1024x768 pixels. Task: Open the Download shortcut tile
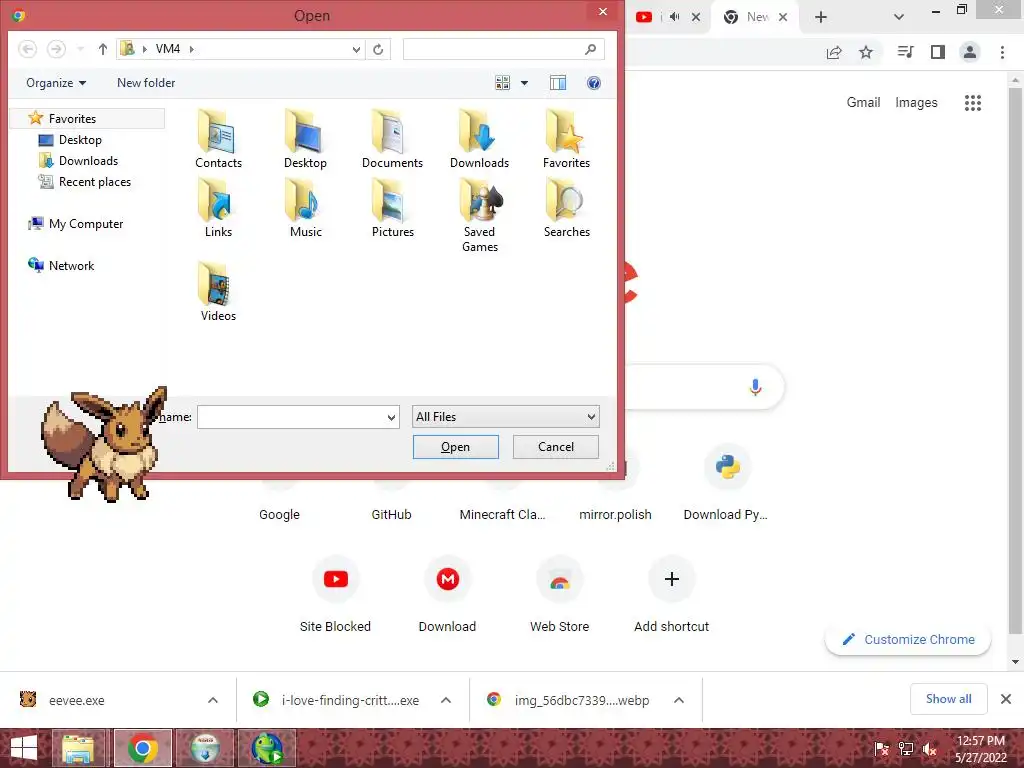[447, 596]
